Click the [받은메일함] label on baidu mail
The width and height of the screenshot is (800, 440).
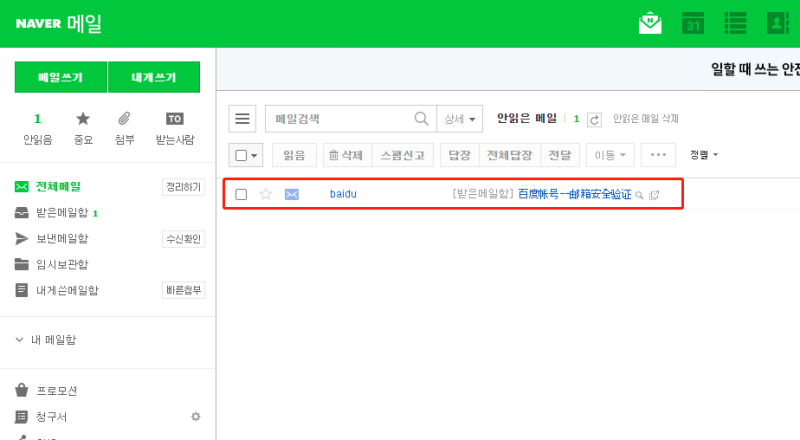[x=483, y=194]
